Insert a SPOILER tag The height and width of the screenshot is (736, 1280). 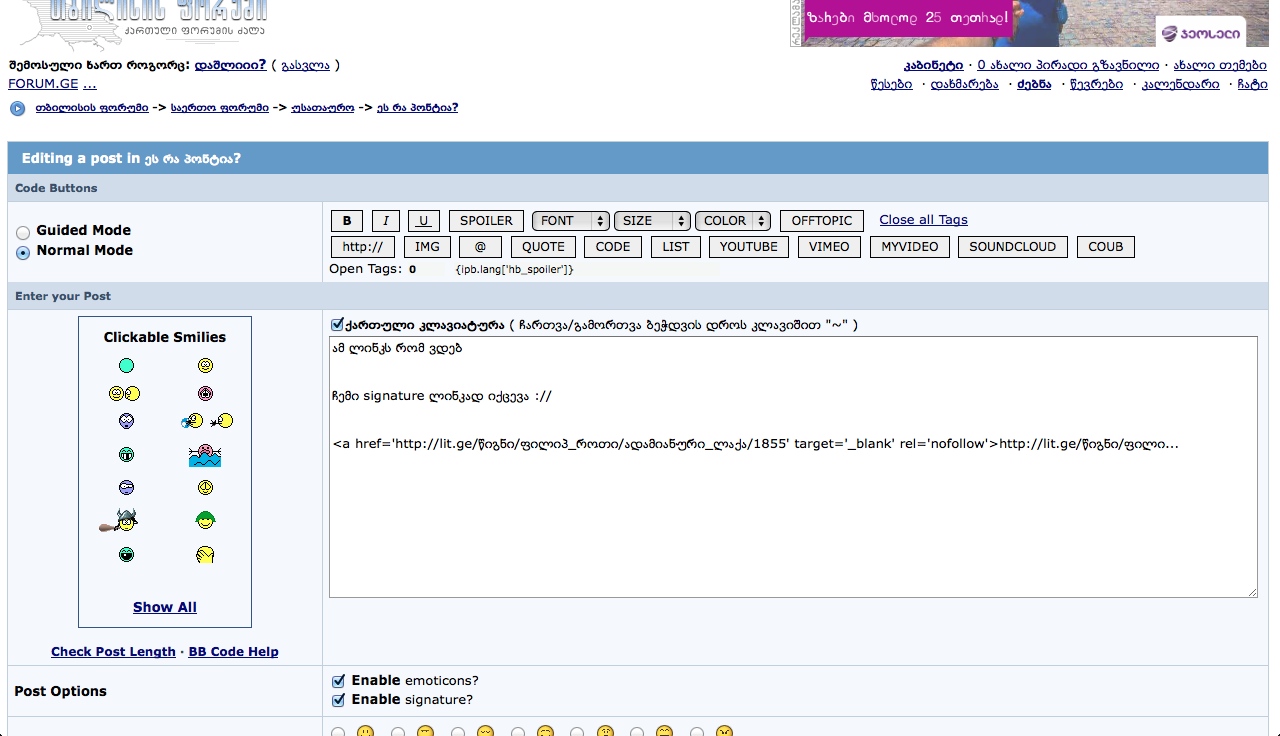pyautogui.click(x=486, y=221)
